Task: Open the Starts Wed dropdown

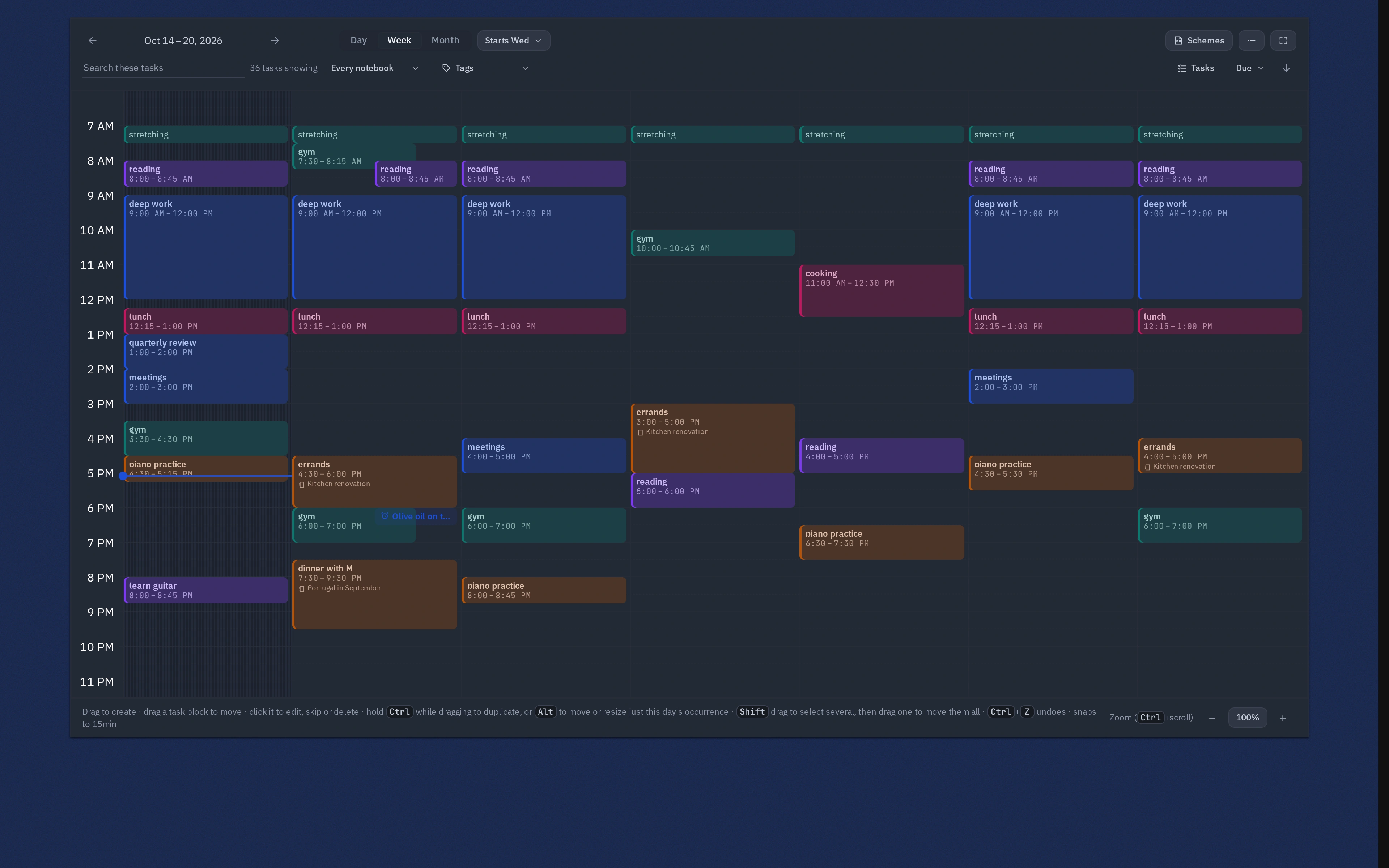Action: click(513, 40)
